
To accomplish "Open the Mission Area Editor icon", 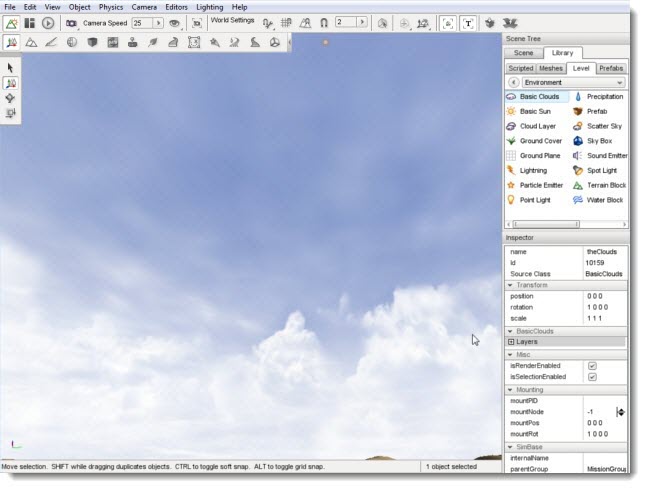I will point(194,42).
